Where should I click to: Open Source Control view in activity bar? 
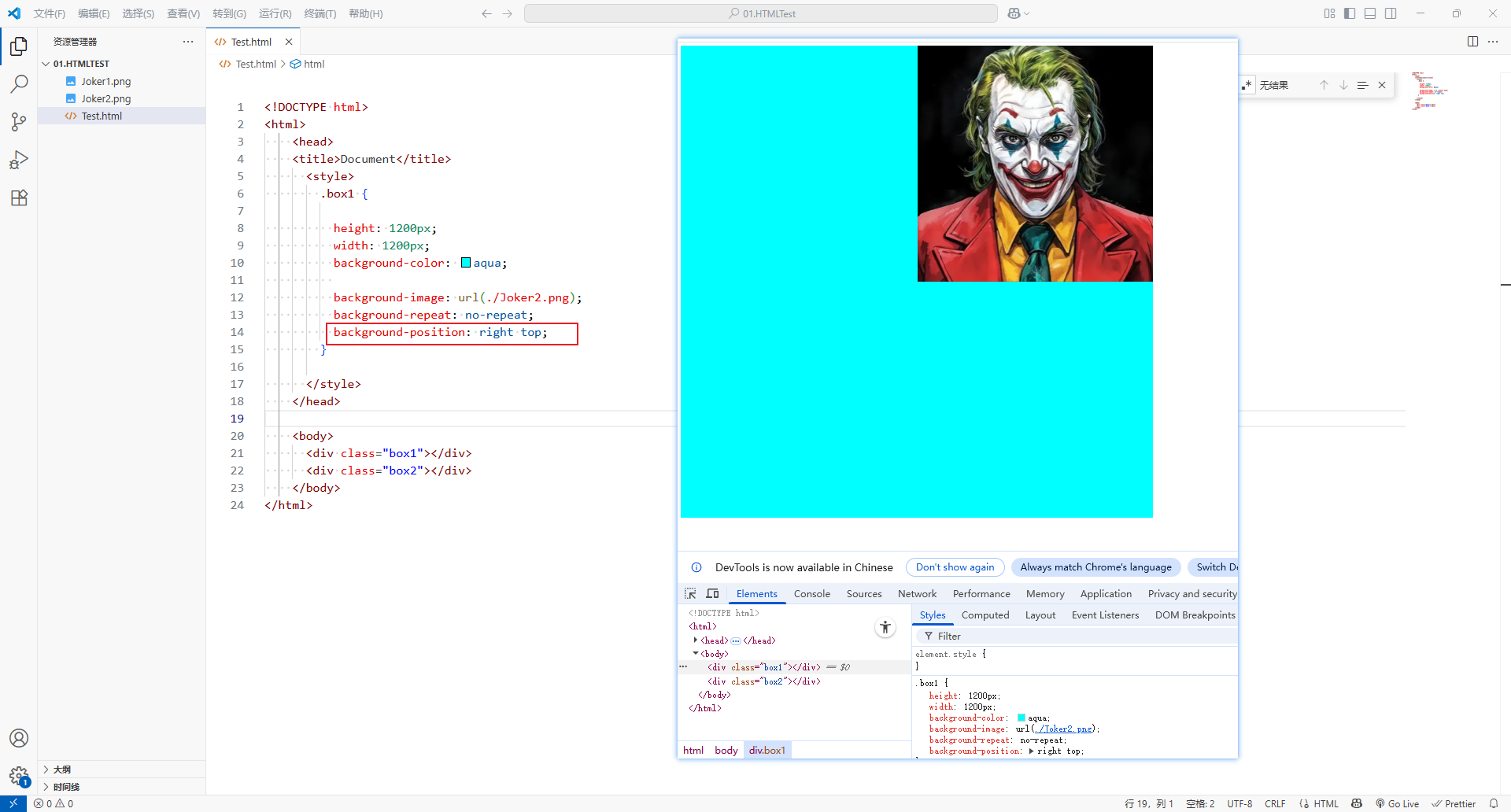19,122
